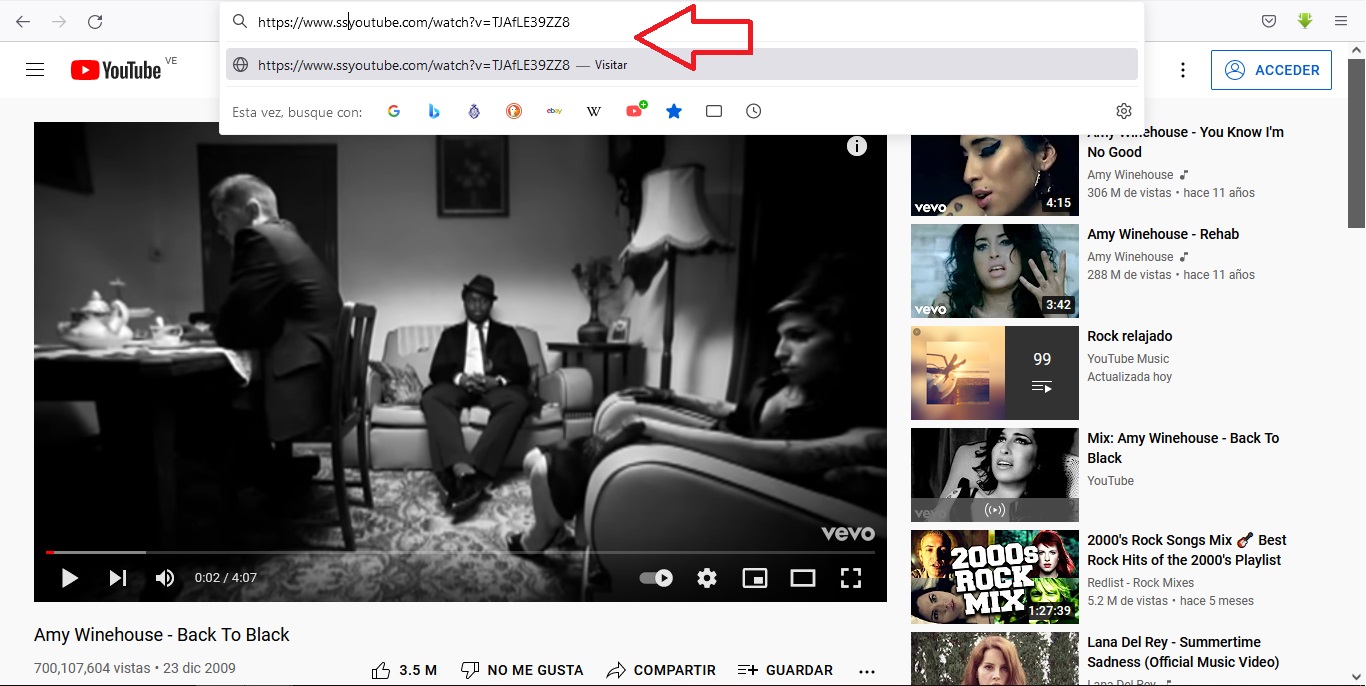Click the green download extension icon
Image resolution: width=1366 pixels, height=686 pixels.
(x=1304, y=21)
